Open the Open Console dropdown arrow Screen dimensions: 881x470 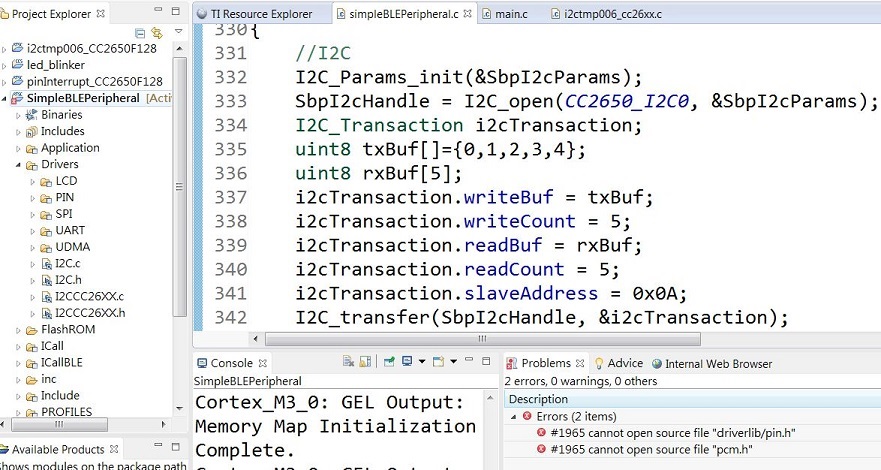click(x=453, y=362)
